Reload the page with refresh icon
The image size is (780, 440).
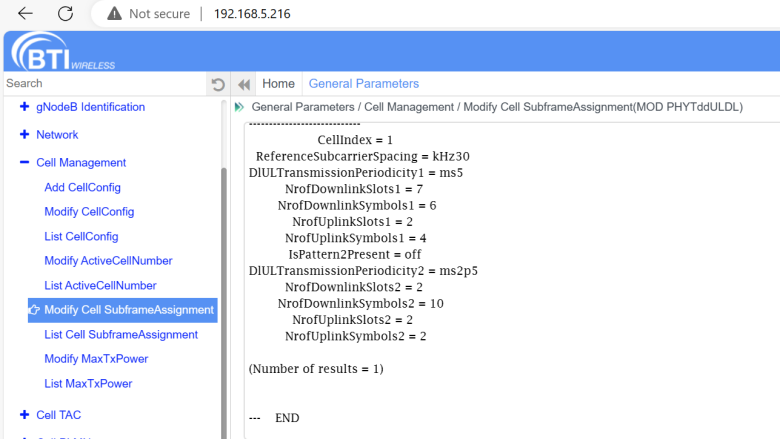pyautogui.click(x=66, y=14)
